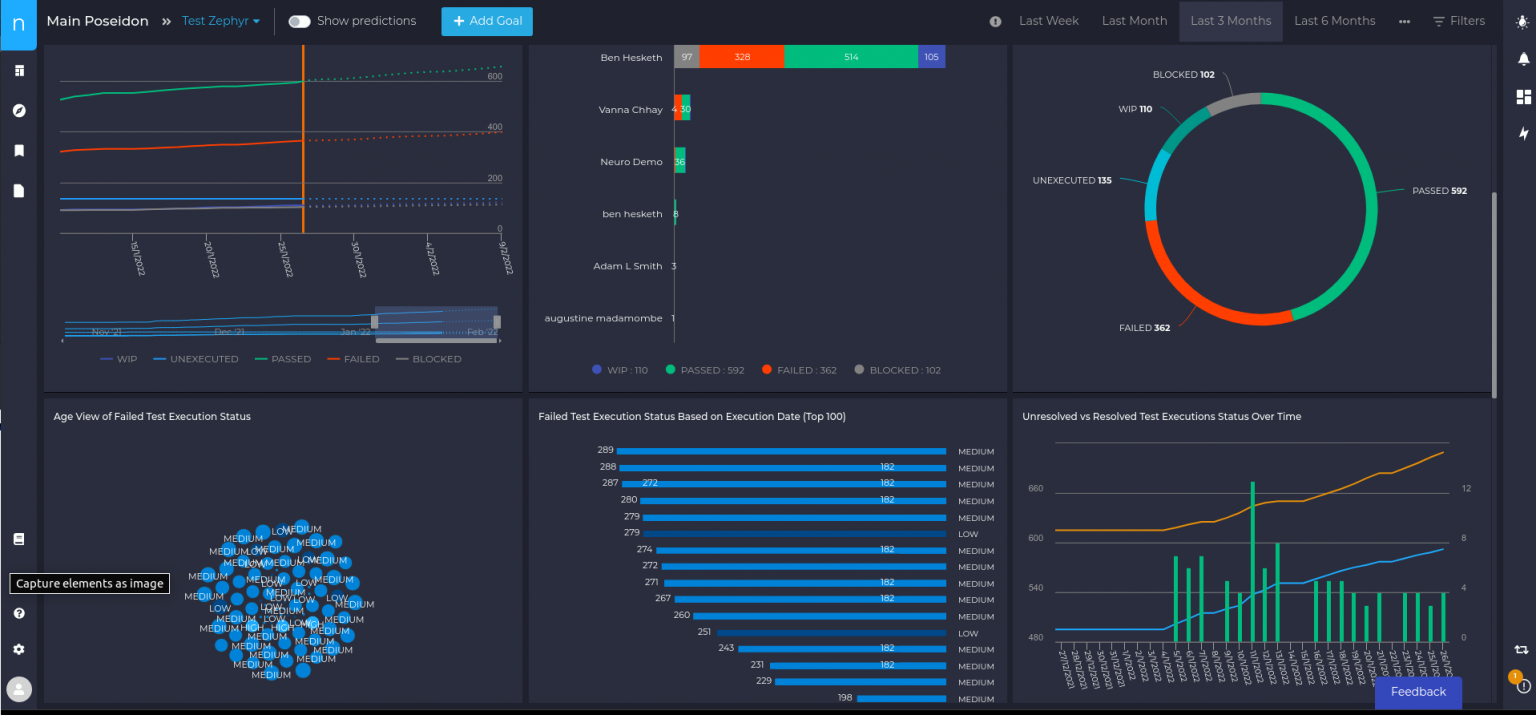Open the dashboards panel icon in left sidebar
The width and height of the screenshot is (1536, 715).
[18, 70]
